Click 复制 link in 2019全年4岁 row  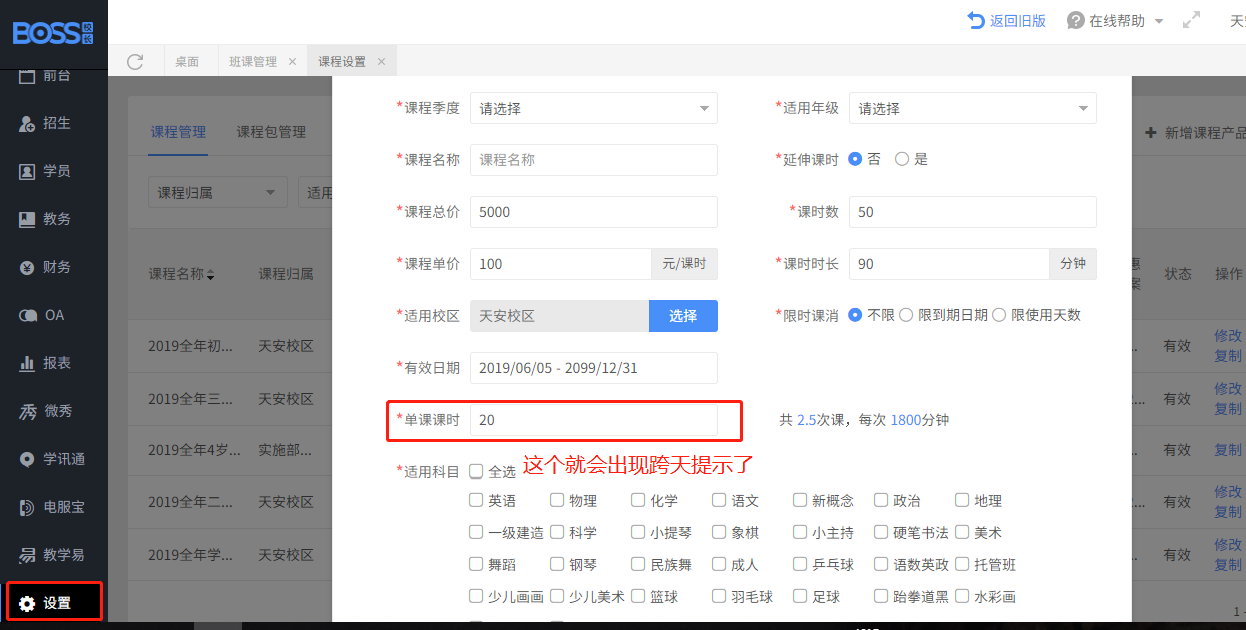point(1228,450)
